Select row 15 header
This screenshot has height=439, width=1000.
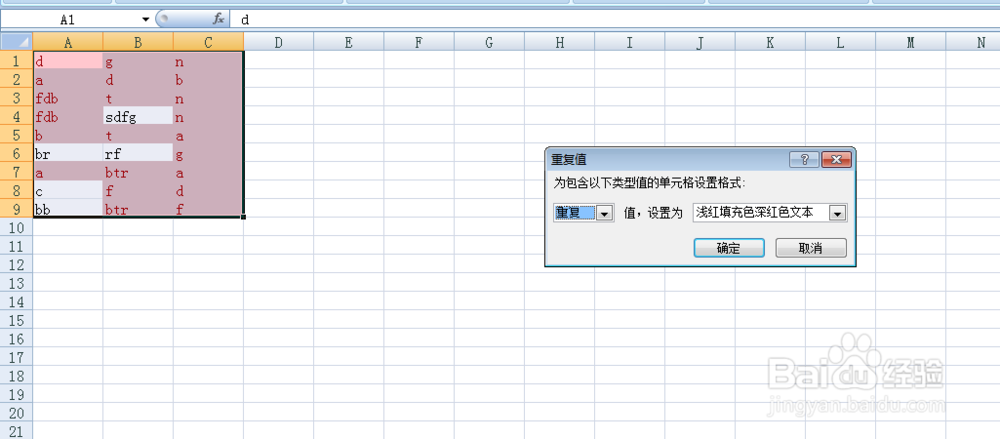[17, 320]
